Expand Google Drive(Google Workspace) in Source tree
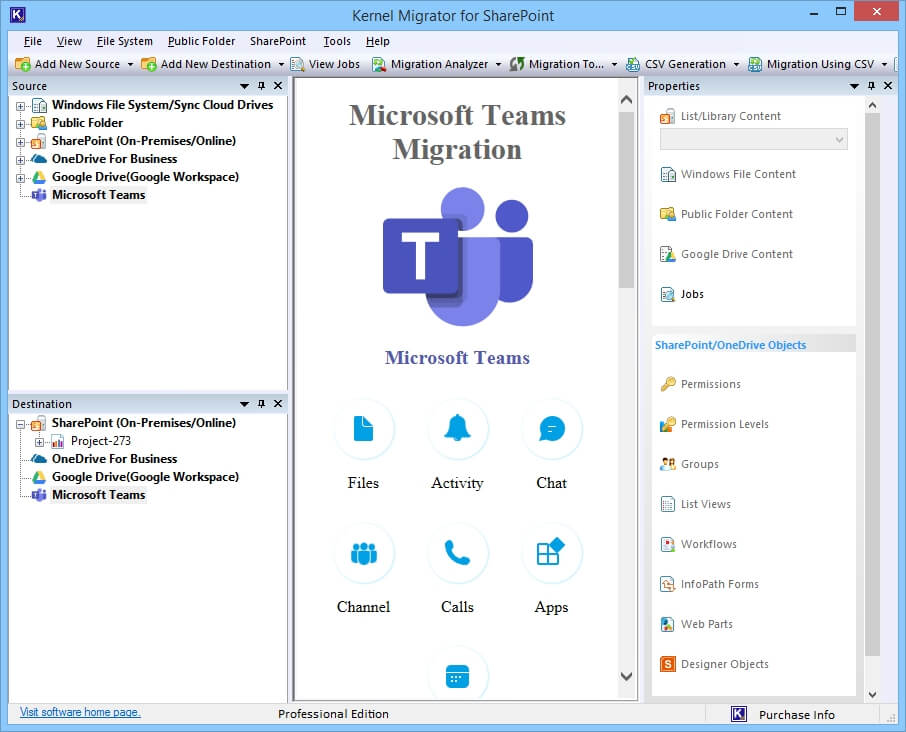 pos(20,178)
